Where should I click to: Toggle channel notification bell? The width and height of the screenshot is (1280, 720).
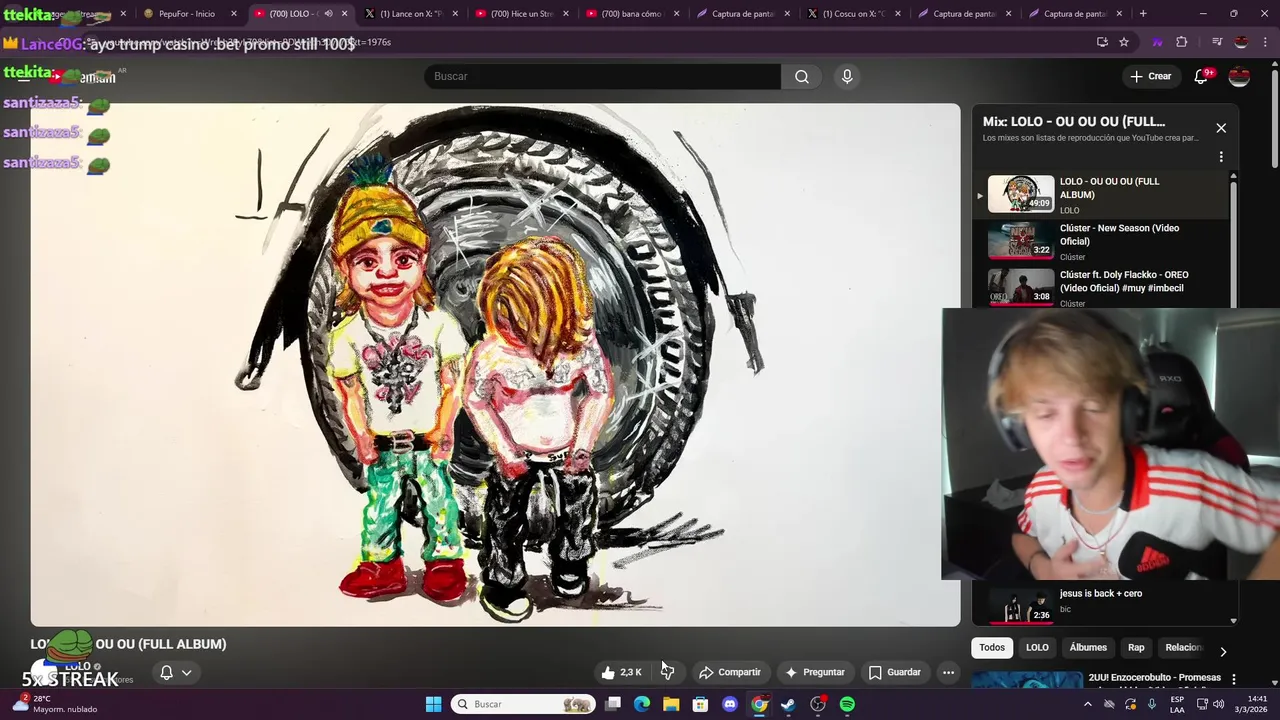click(167, 672)
